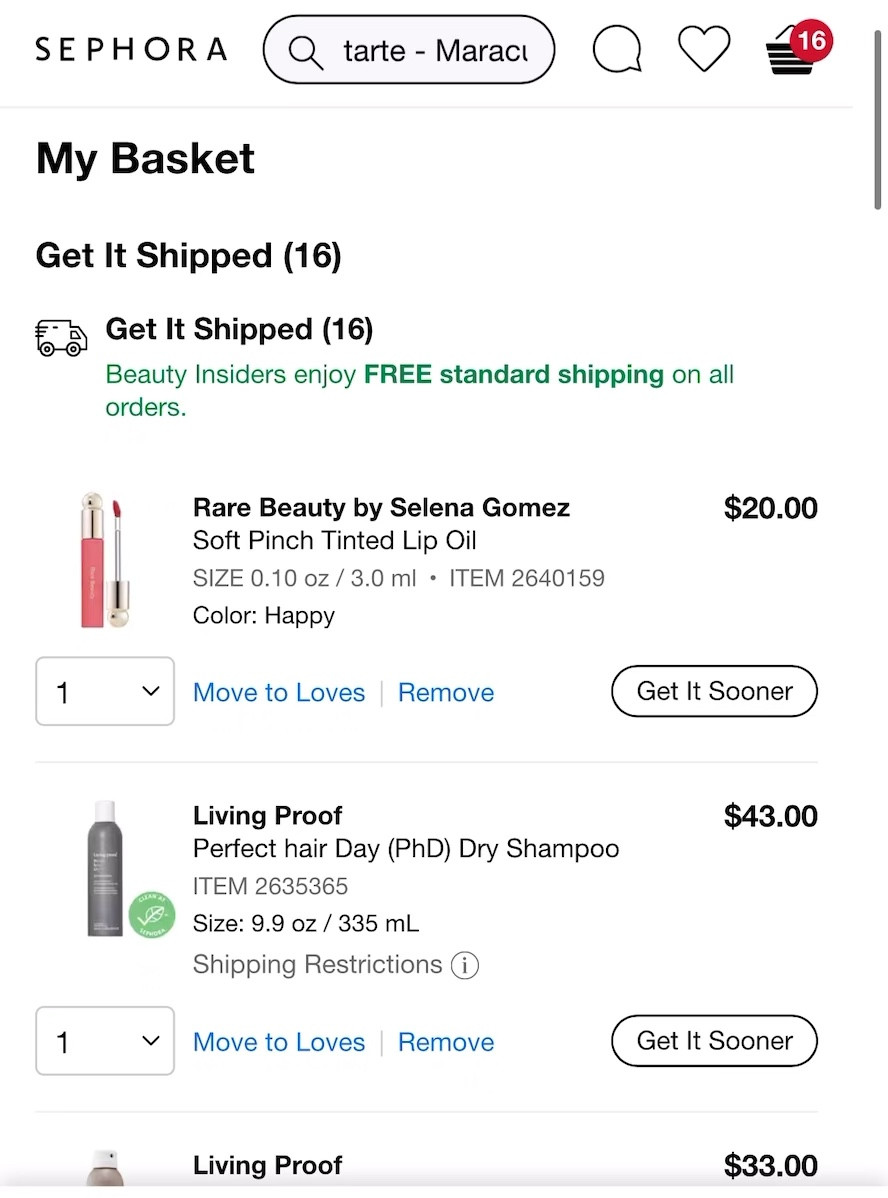Select 'Move to Loves' for the Soft Pinch Tinted Lip Oil
Screen dimensions: 888x1198
pyautogui.click(x=279, y=692)
